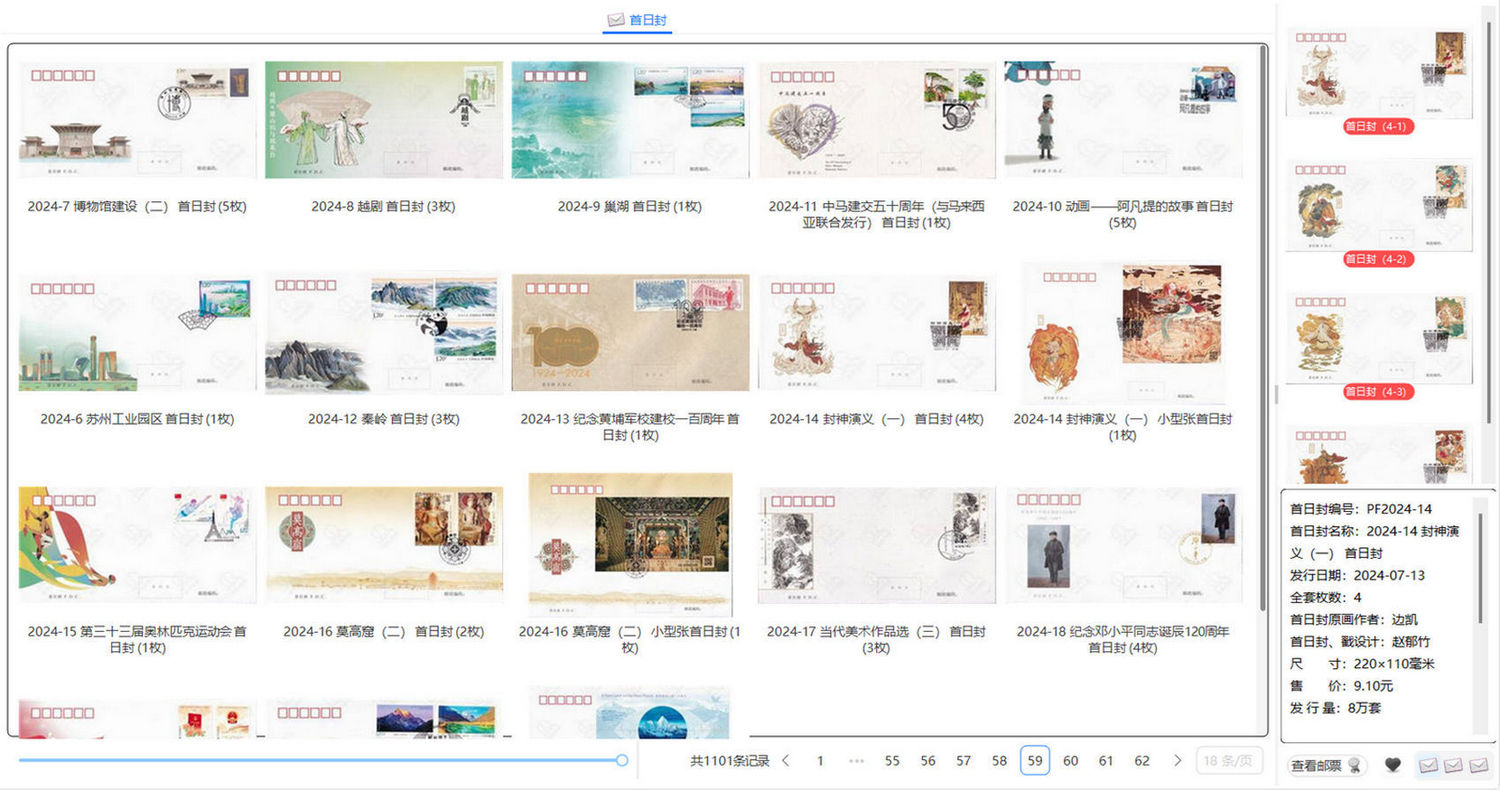
Task: Click the main gallery vertical scrollbar
Action: [x=1265, y=300]
